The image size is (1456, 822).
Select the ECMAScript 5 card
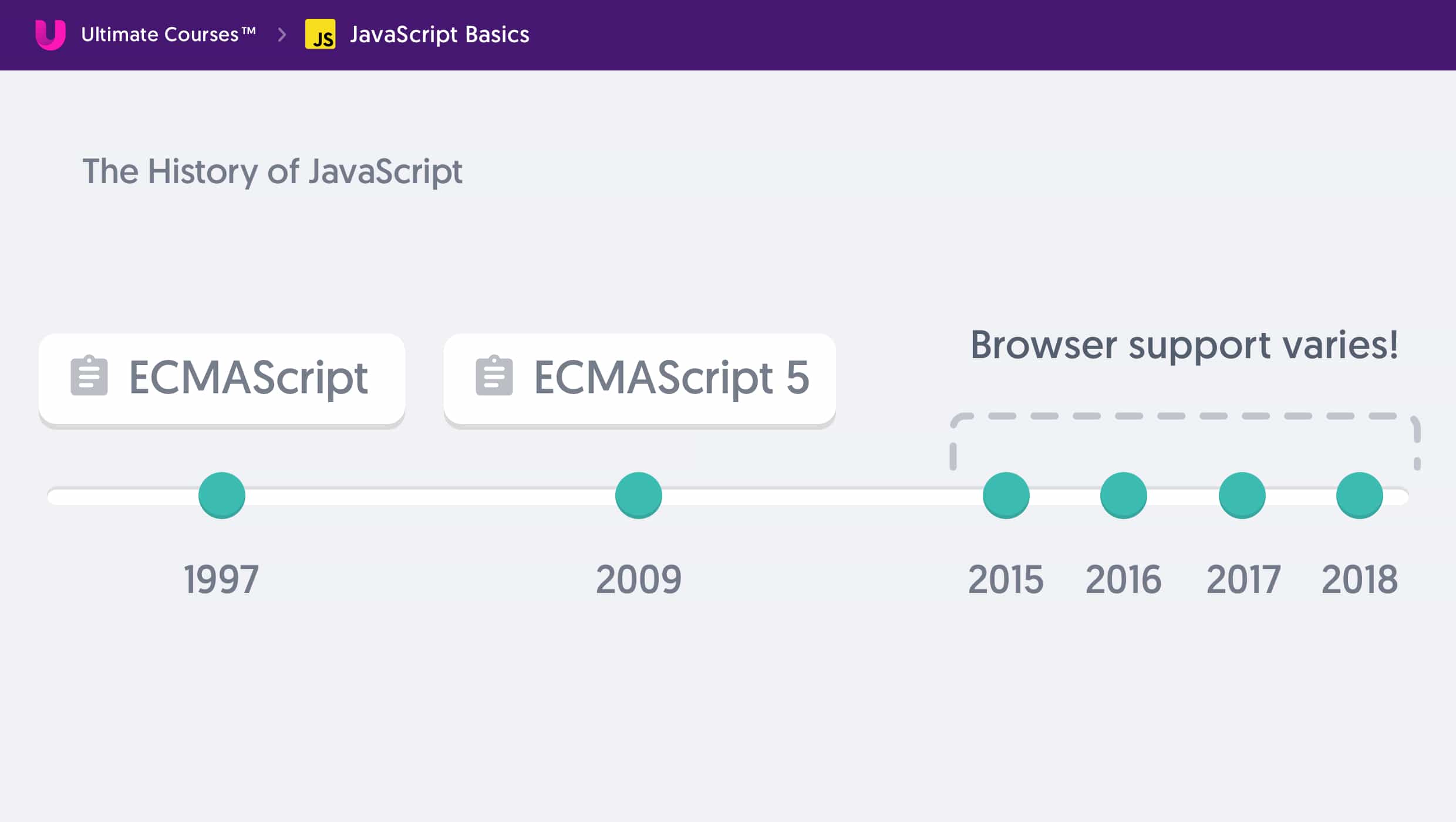click(x=639, y=379)
